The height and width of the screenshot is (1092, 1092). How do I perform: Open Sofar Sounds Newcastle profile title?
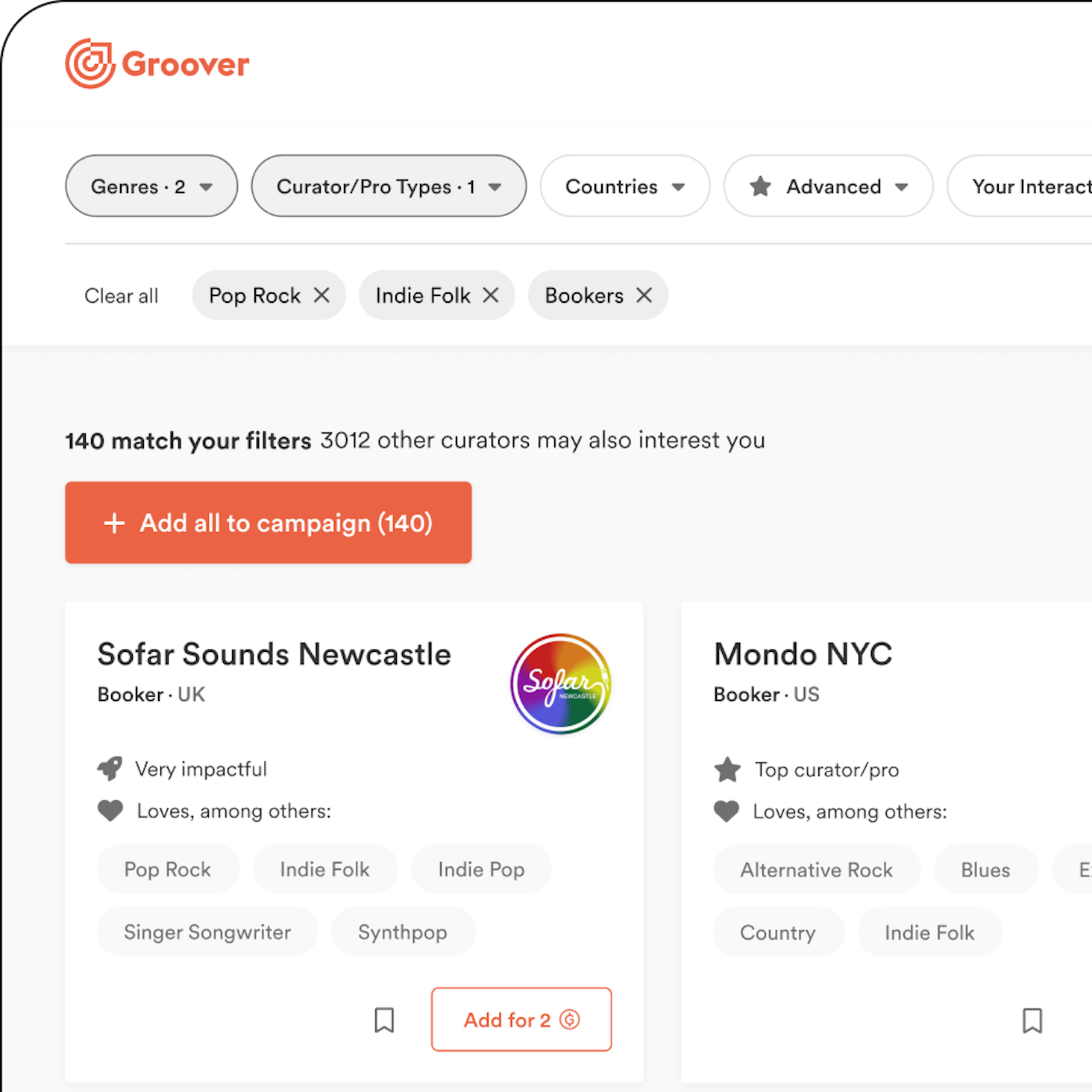(274, 654)
